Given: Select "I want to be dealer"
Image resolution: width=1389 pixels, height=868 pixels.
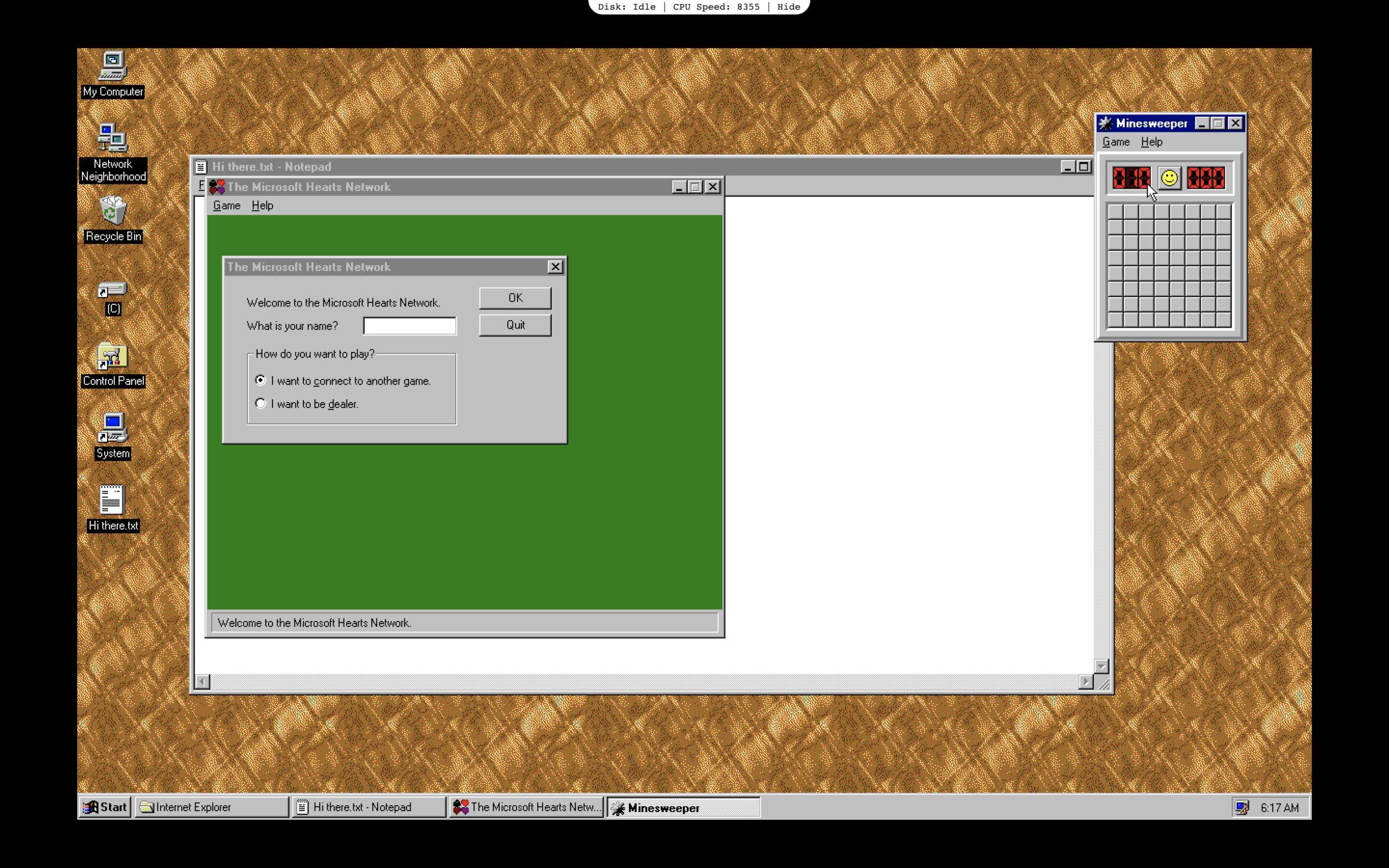Looking at the screenshot, I should [261, 403].
